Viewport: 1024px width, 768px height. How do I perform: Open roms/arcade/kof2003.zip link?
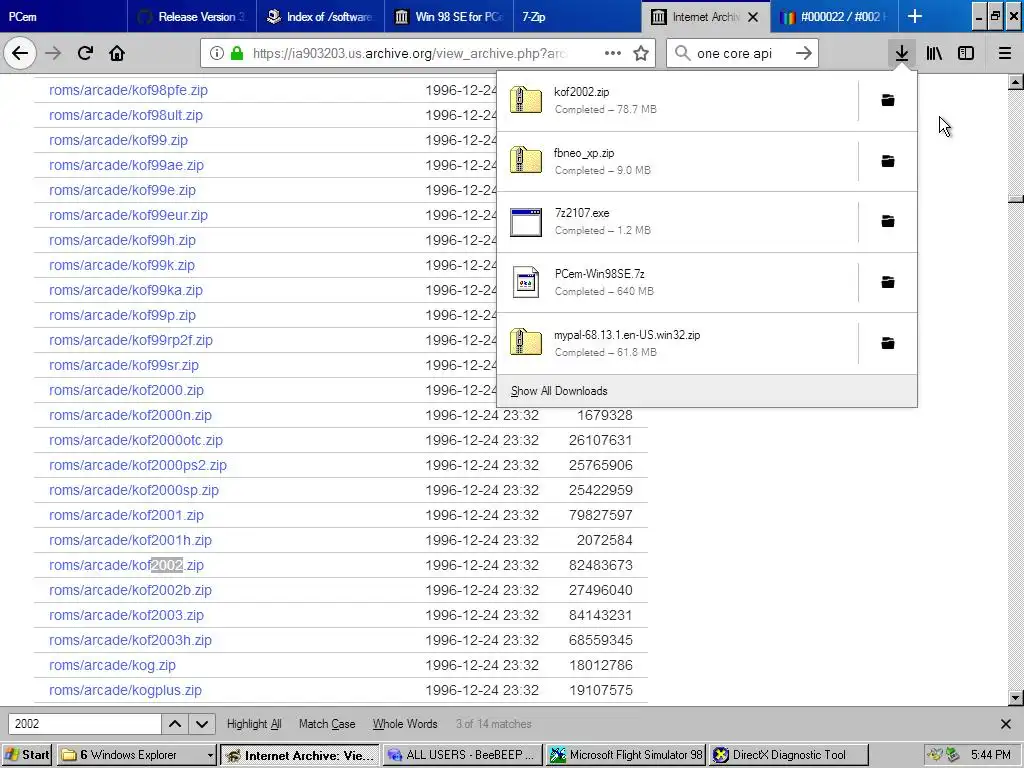pyautogui.click(x=126, y=615)
